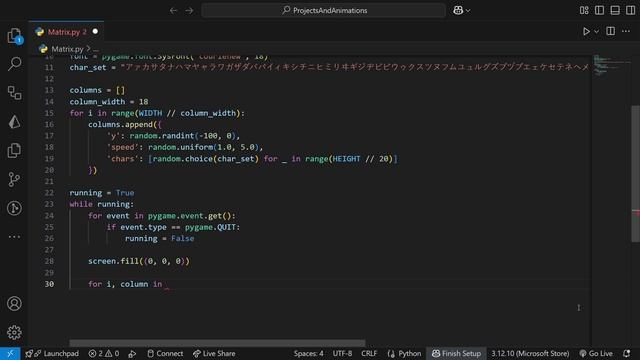Viewport: 640px width, 360px height.
Task: Click Finish Setup in status bar
Action: click(x=456, y=353)
